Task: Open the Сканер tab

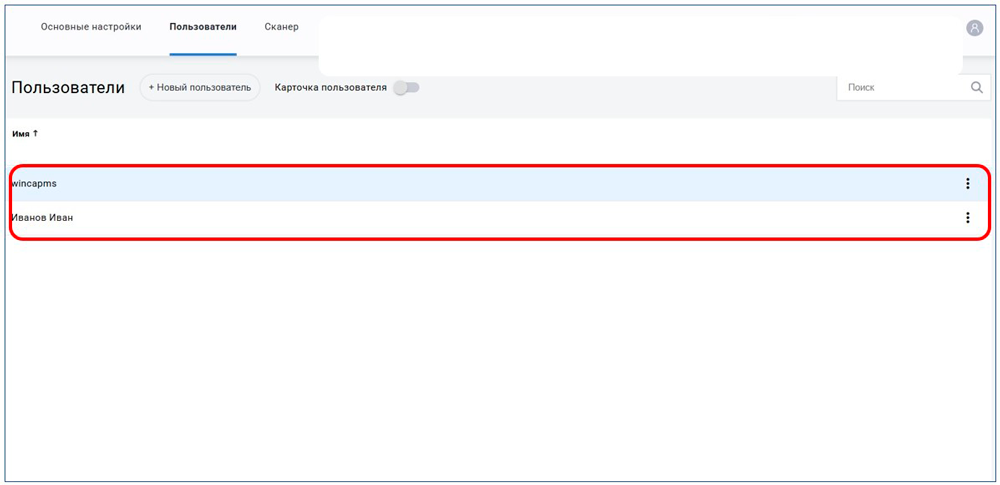Action: pos(281,27)
